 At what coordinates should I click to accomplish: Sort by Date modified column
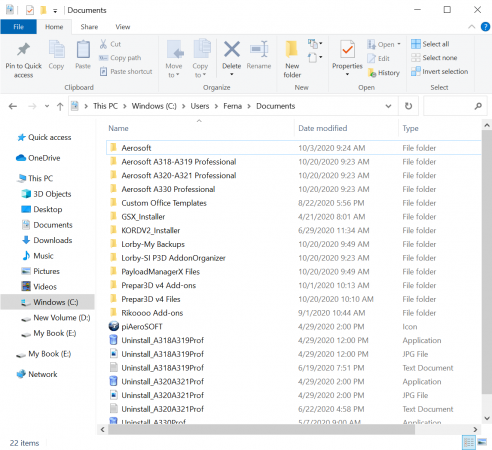click(x=323, y=128)
